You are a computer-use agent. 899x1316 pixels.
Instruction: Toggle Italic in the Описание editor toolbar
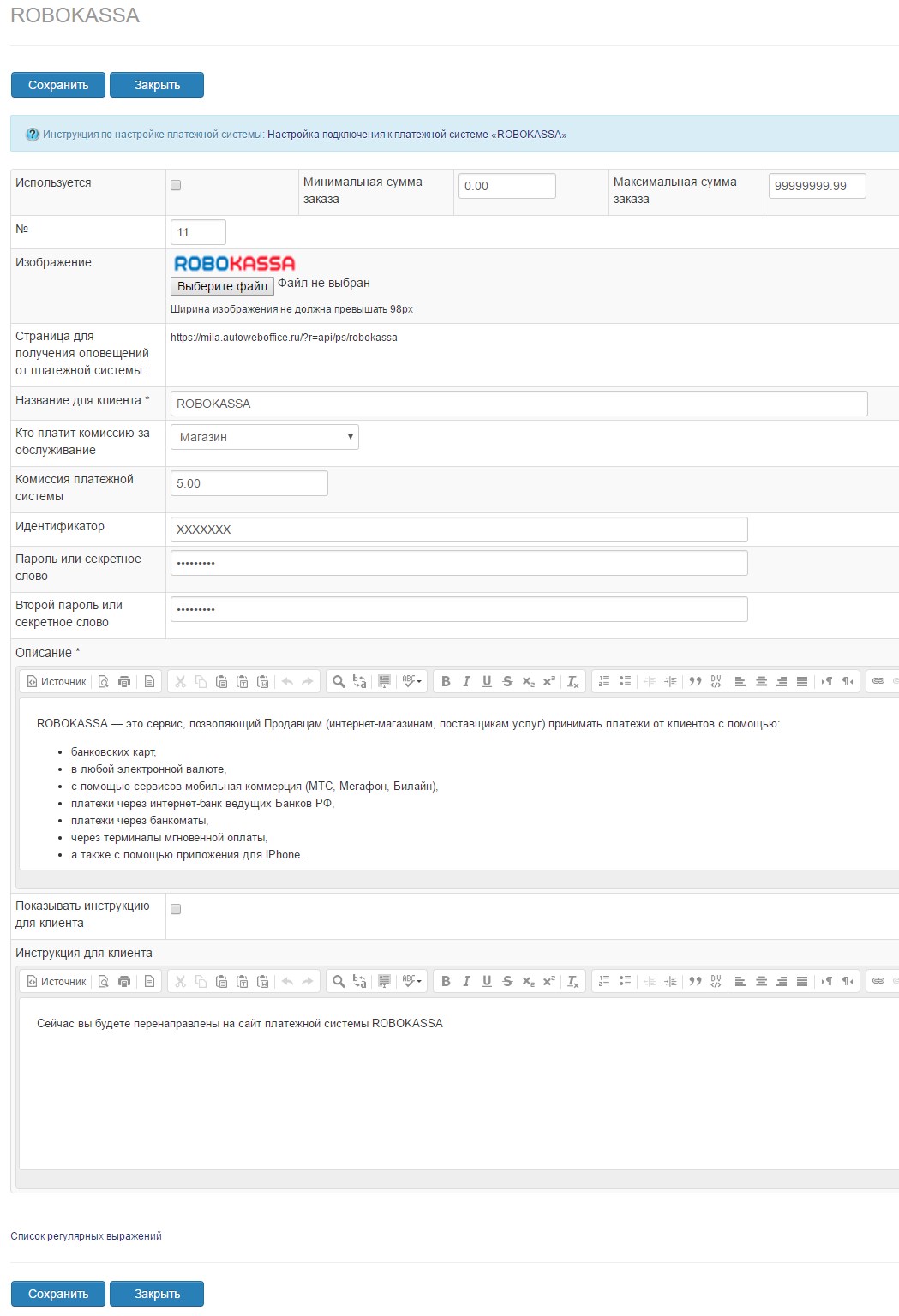[x=466, y=681]
